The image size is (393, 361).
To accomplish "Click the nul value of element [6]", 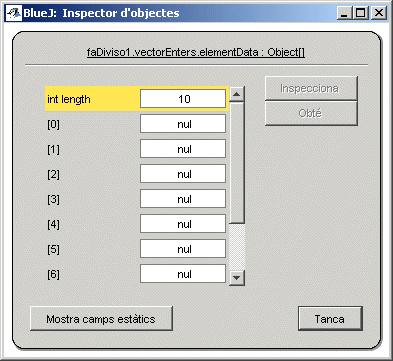I will 183,274.
